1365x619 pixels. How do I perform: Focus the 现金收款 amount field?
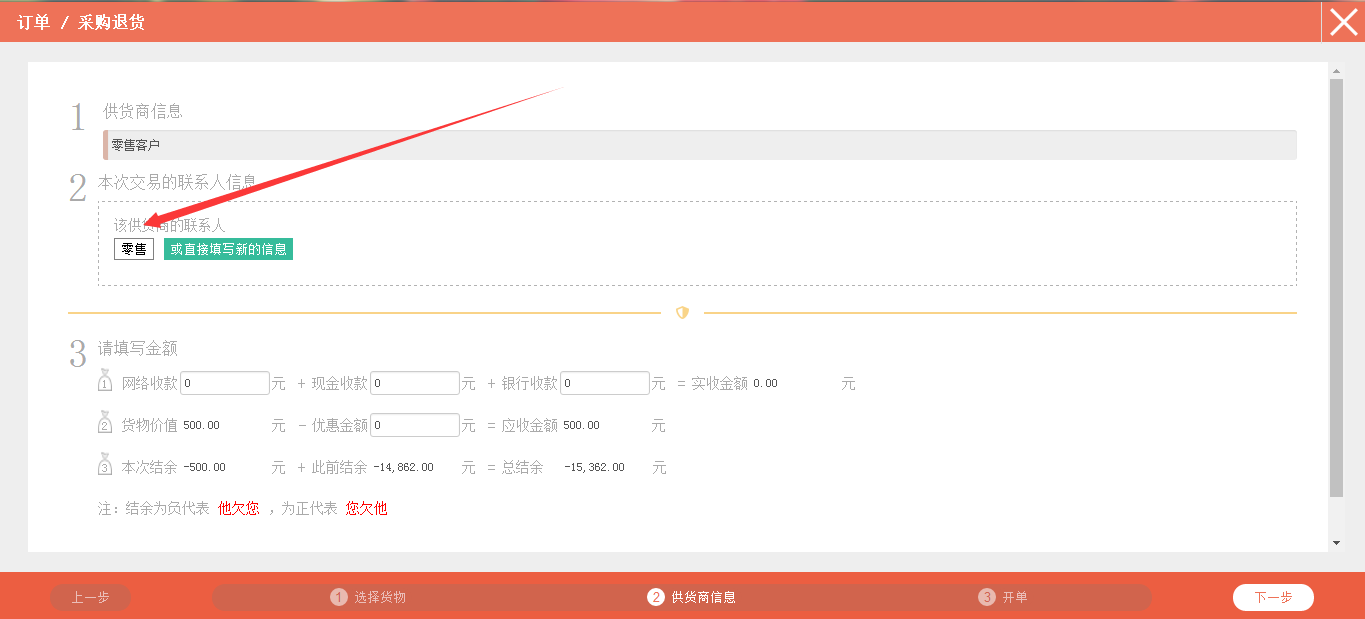click(415, 383)
